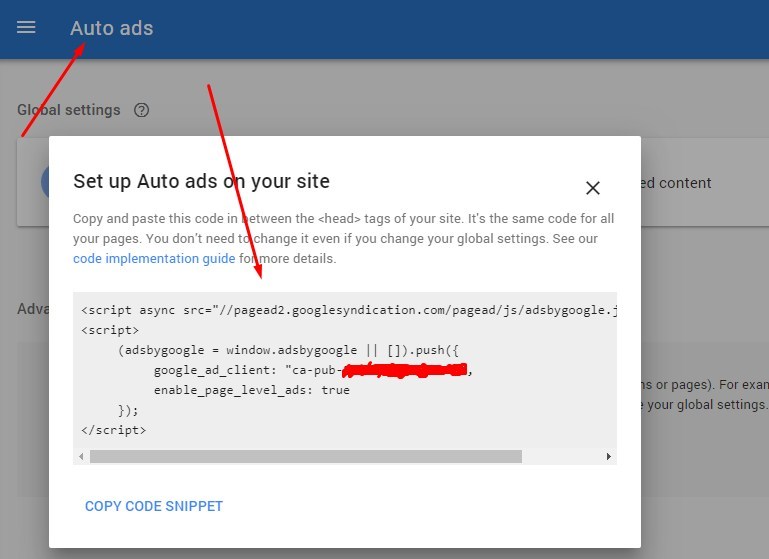Click the horizontal scrollbar thumb in code box
The height and width of the screenshot is (559, 769).
pyautogui.click(x=306, y=457)
